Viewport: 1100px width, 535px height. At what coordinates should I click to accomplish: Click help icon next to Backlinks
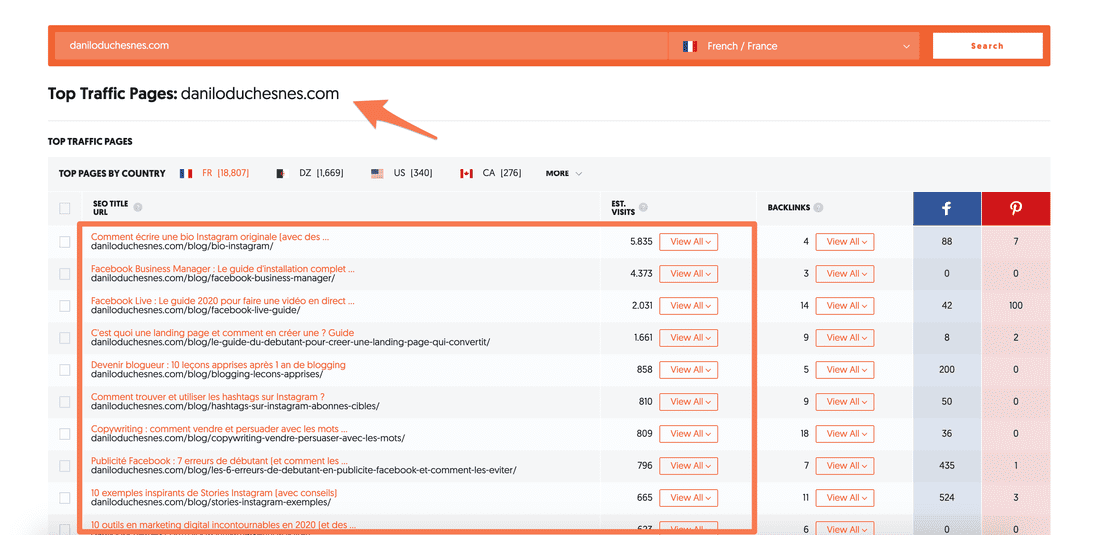tap(819, 208)
